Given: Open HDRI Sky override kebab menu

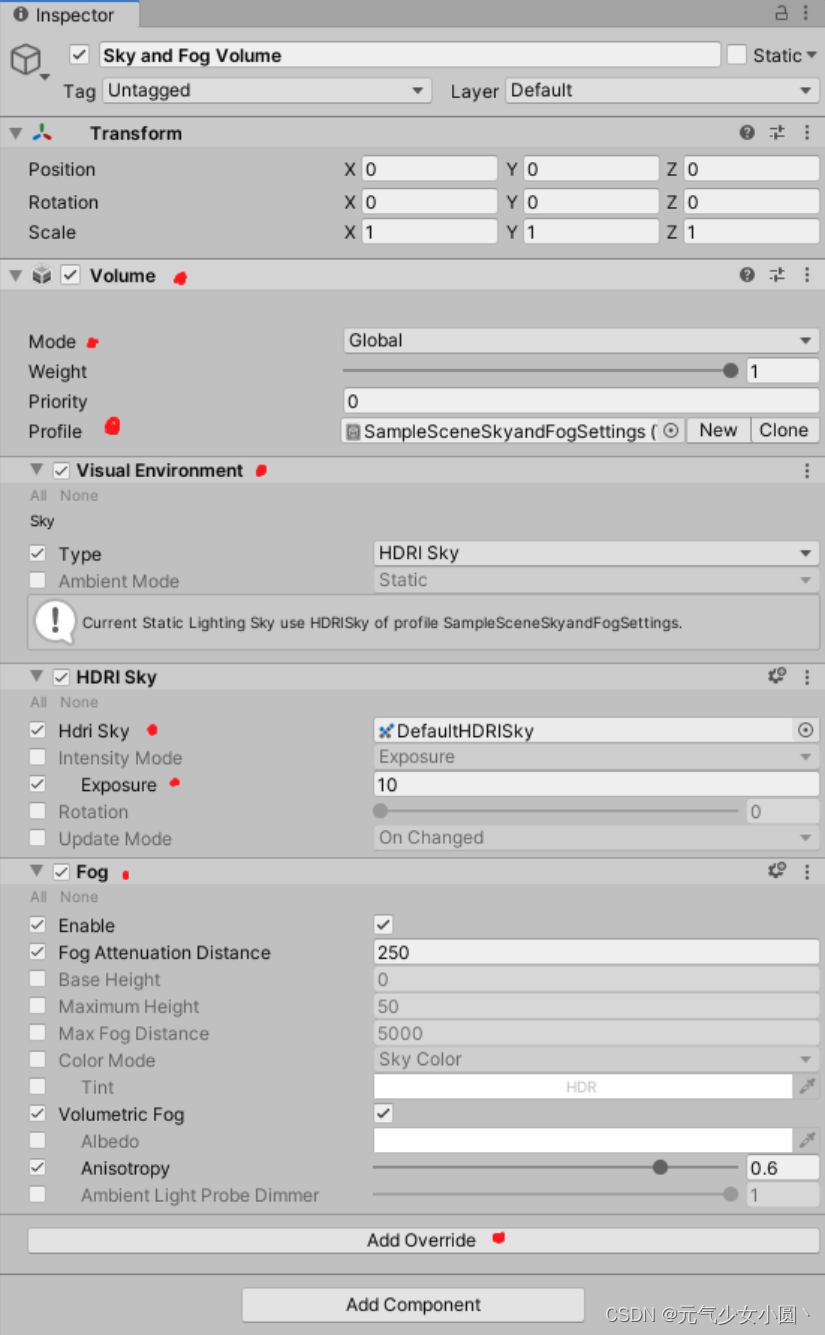Looking at the screenshot, I should (x=807, y=677).
